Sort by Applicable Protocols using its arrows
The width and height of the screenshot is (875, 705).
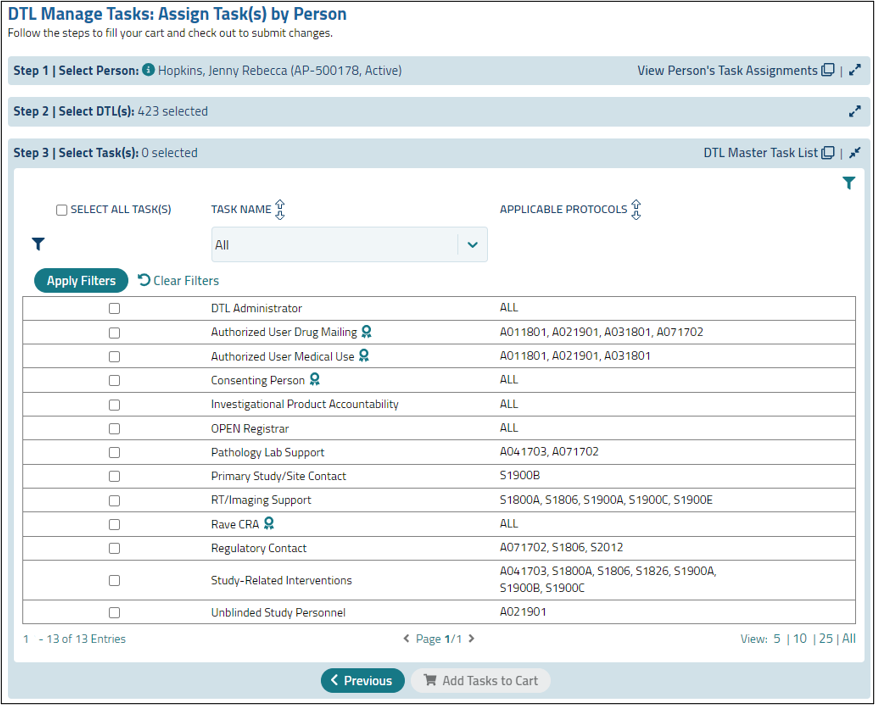(636, 209)
